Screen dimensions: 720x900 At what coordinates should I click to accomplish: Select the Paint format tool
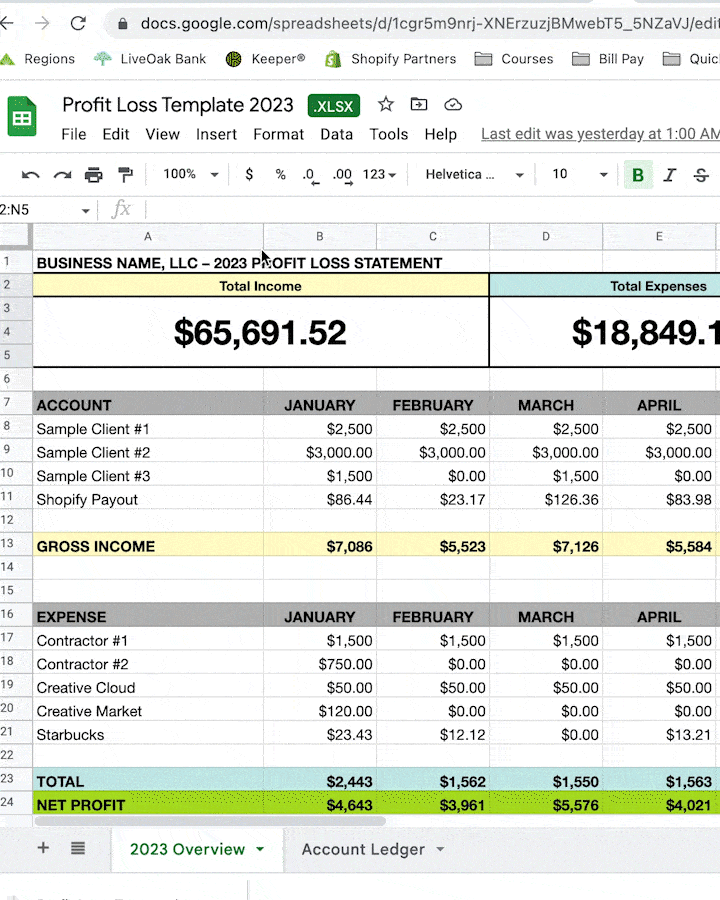[125, 174]
